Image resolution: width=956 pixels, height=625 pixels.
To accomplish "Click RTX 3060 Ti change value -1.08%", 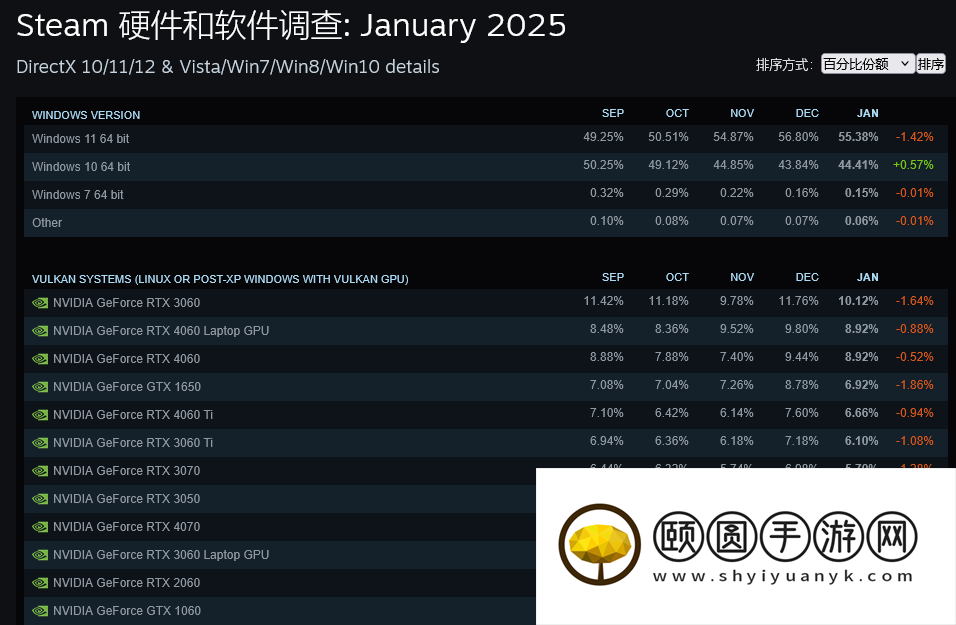I will click(914, 441).
